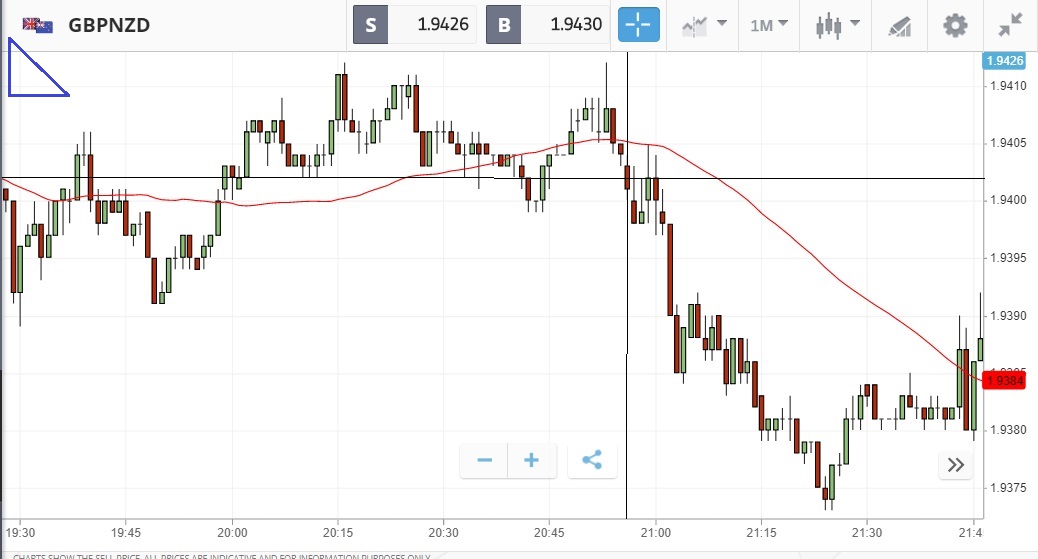This screenshot has width=1038, height=559.
Task: Expand the 1M timeframe selector
Action: 768,25
